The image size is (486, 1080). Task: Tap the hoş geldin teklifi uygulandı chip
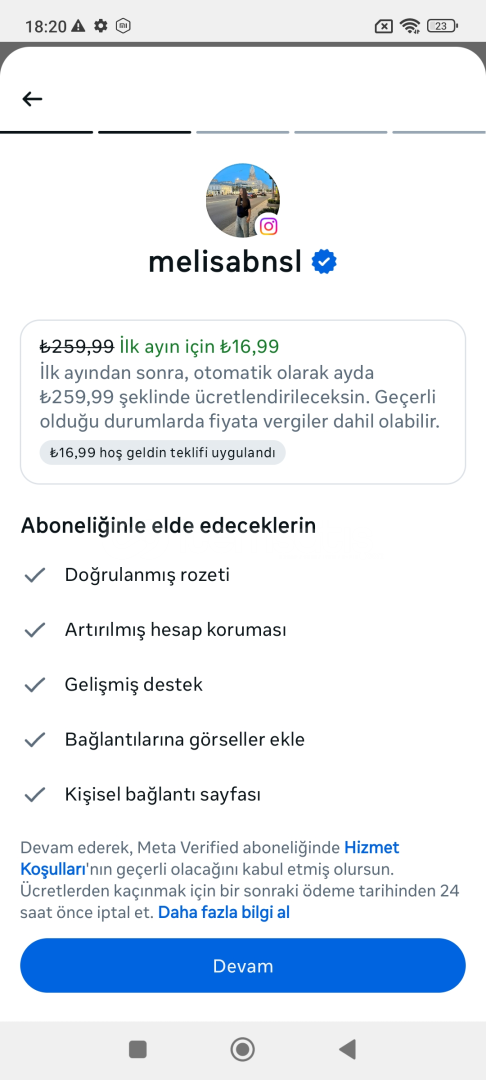[x=162, y=453]
